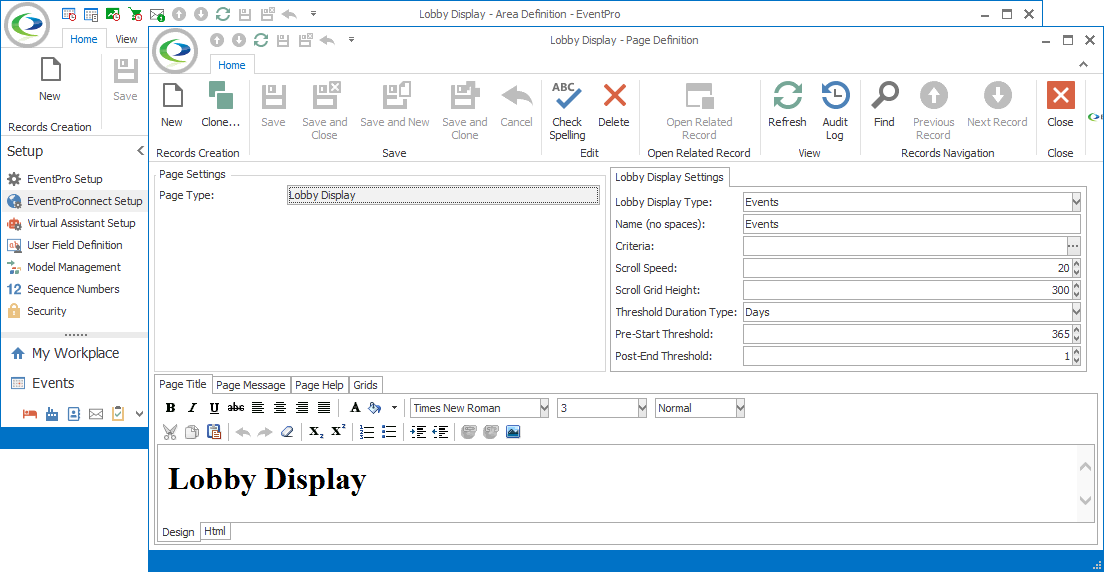Clear formatting with eraser icon
The height and width of the screenshot is (572, 1104).
pyautogui.click(x=286, y=432)
